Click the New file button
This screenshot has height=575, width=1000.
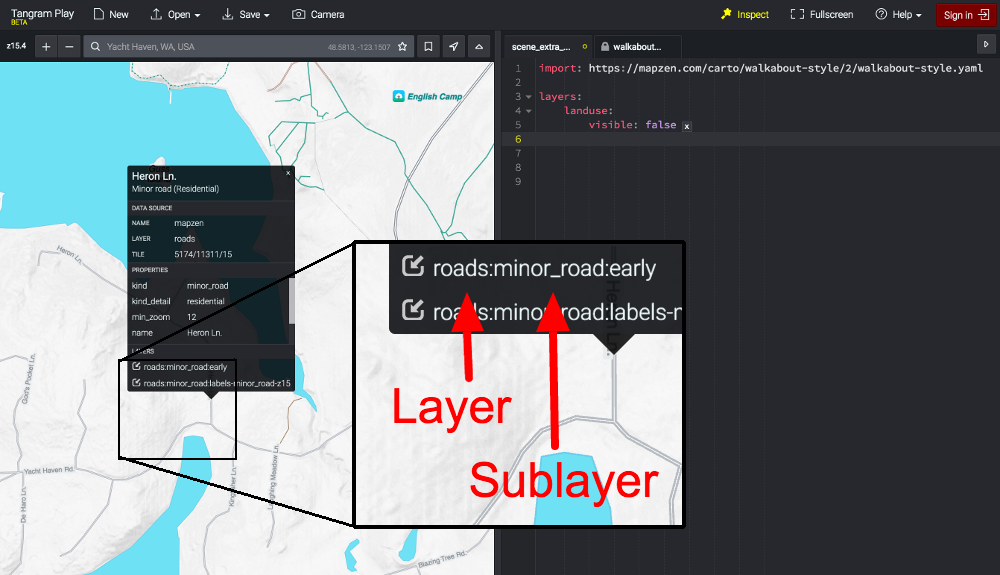pyautogui.click(x=110, y=14)
